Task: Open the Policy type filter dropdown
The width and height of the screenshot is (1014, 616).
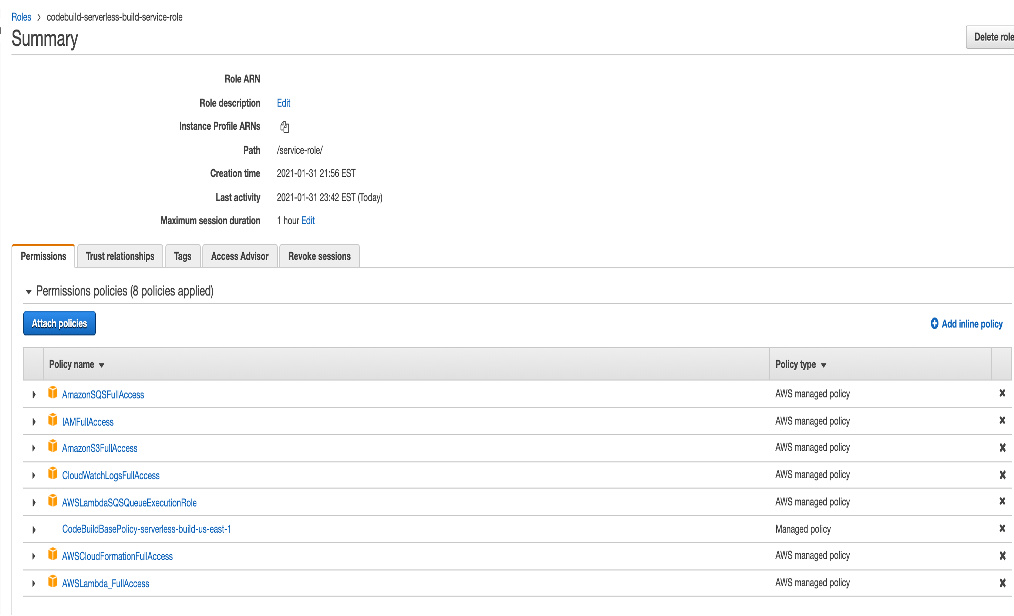Action: (x=823, y=365)
